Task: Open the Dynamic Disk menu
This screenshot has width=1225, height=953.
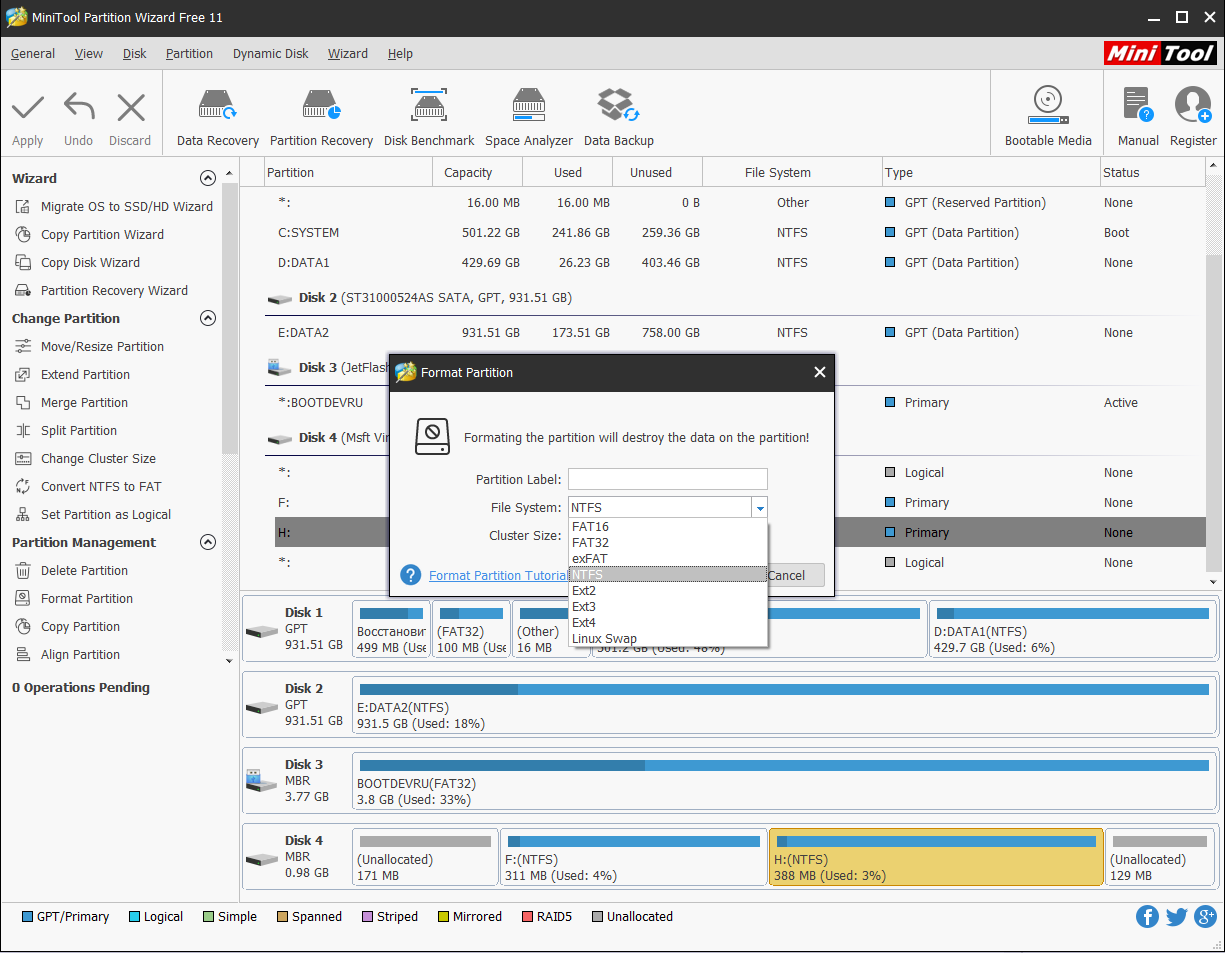Action: (271, 54)
